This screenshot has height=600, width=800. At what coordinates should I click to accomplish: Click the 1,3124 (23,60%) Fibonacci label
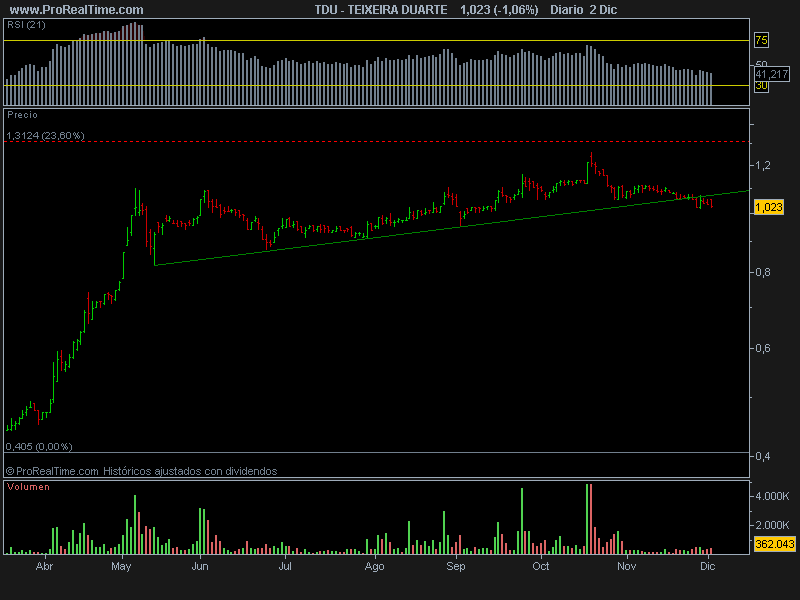click(45, 135)
